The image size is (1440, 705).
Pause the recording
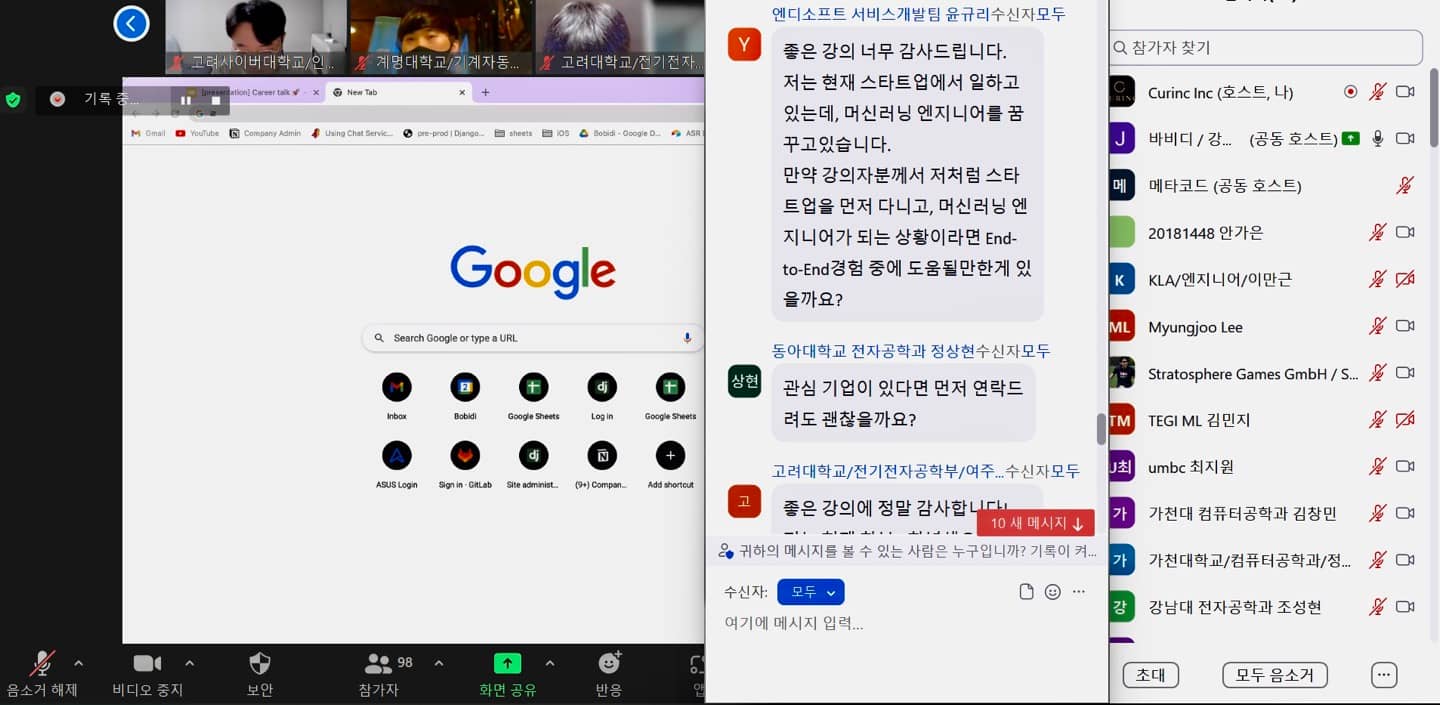point(186,99)
